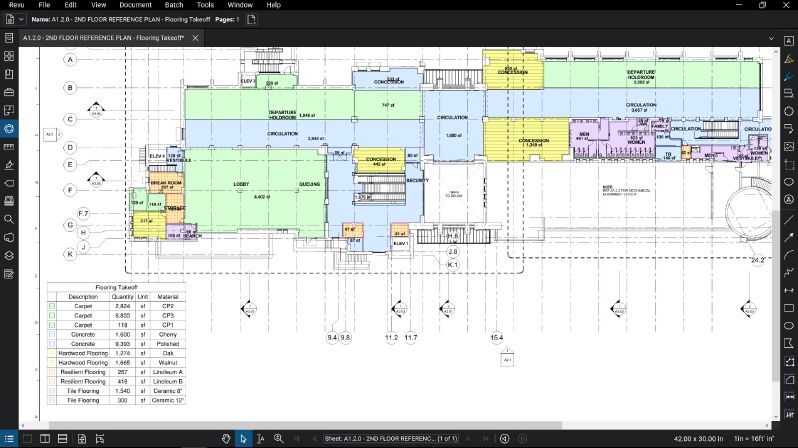
Task: Open the Studio panel icon
Action: [9, 236]
